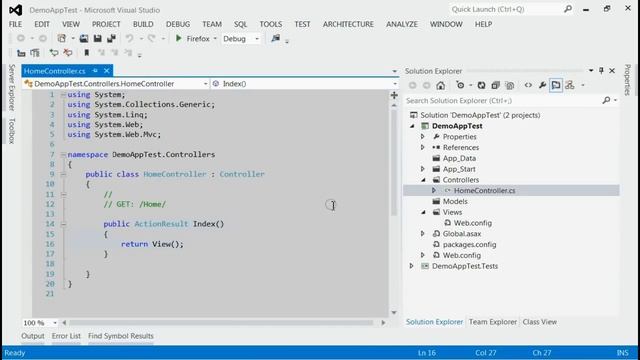Expand the DemoAppTest.Tests project

click(412, 266)
